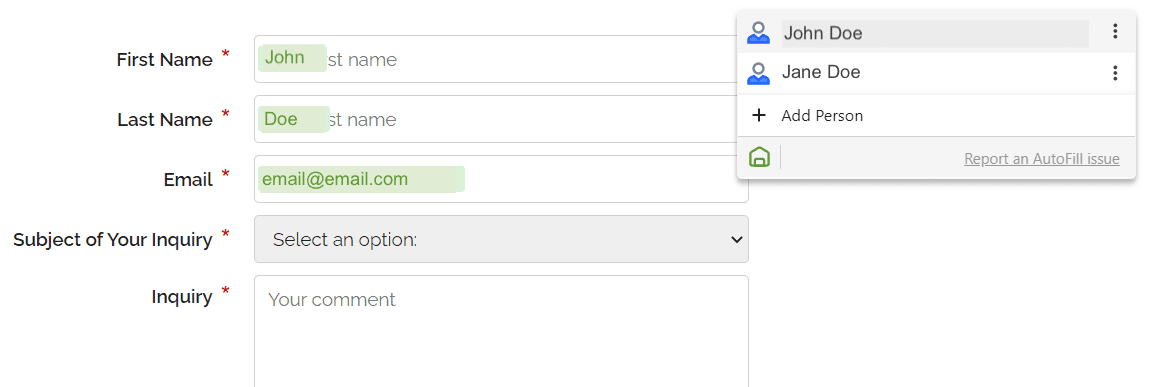The image size is (1156, 387).
Task: Click inside the Inquiry comment textarea
Action: pyautogui.click(x=501, y=332)
